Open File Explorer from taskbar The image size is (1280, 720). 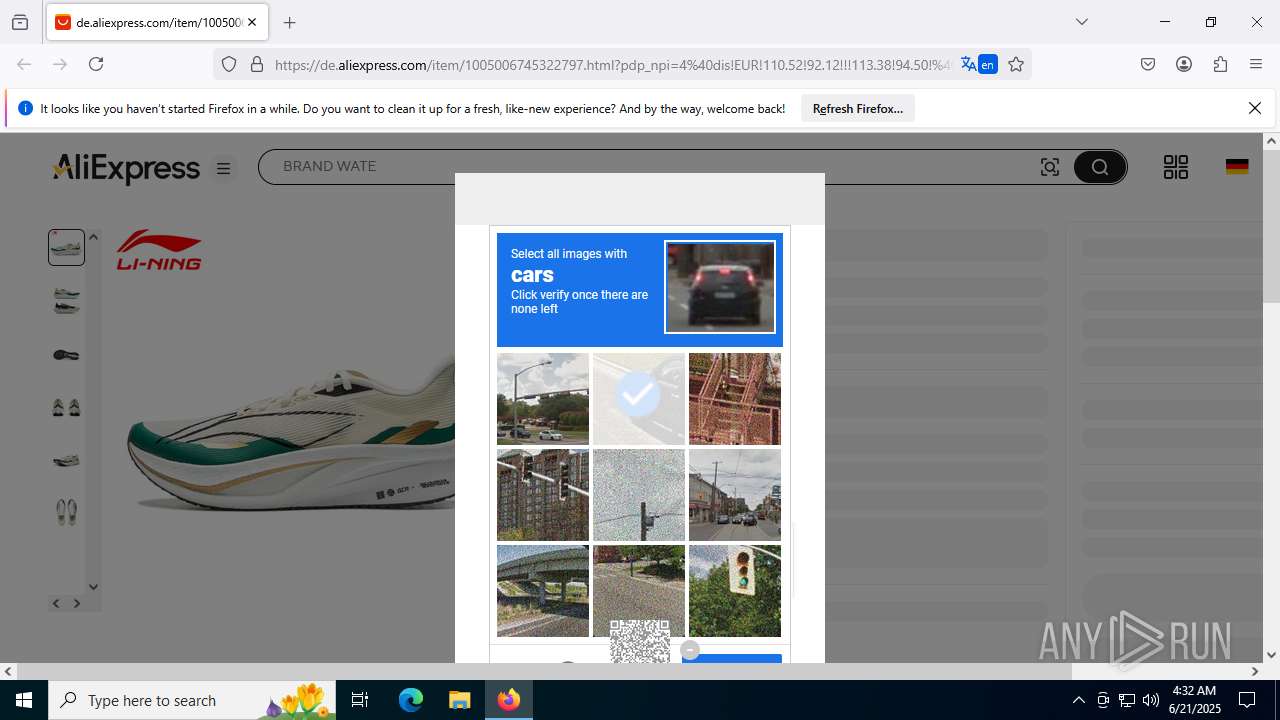[x=459, y=700]
